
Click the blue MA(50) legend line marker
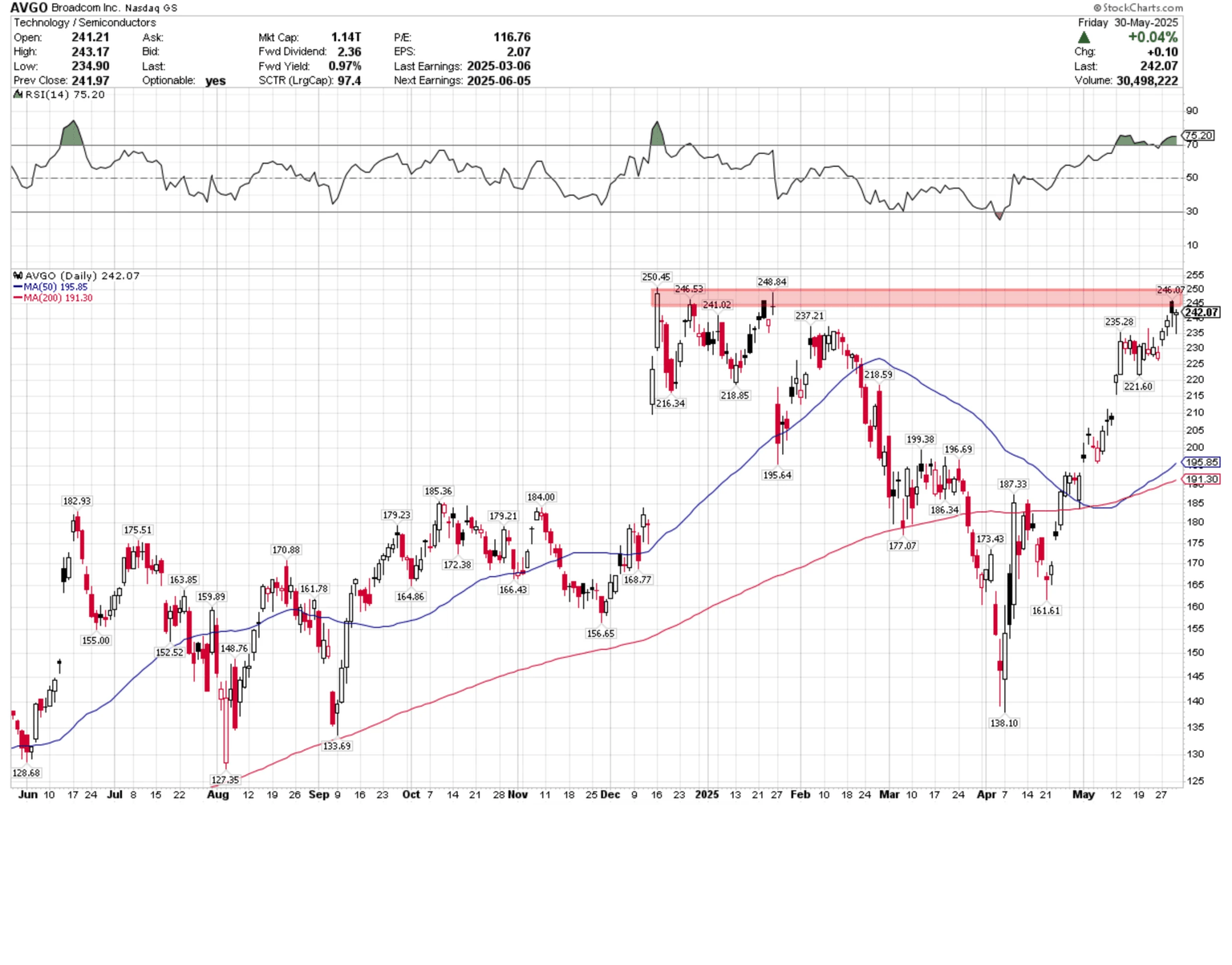point(18,287)
